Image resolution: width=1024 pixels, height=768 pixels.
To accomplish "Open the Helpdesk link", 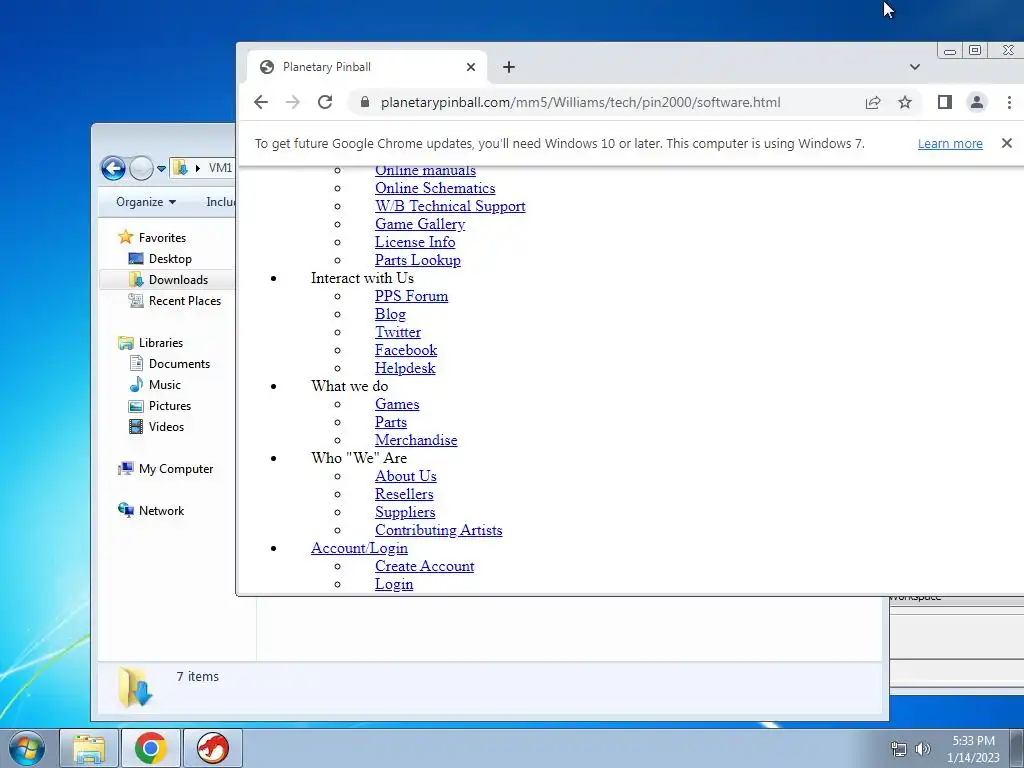I will click(x=405, y=368).
